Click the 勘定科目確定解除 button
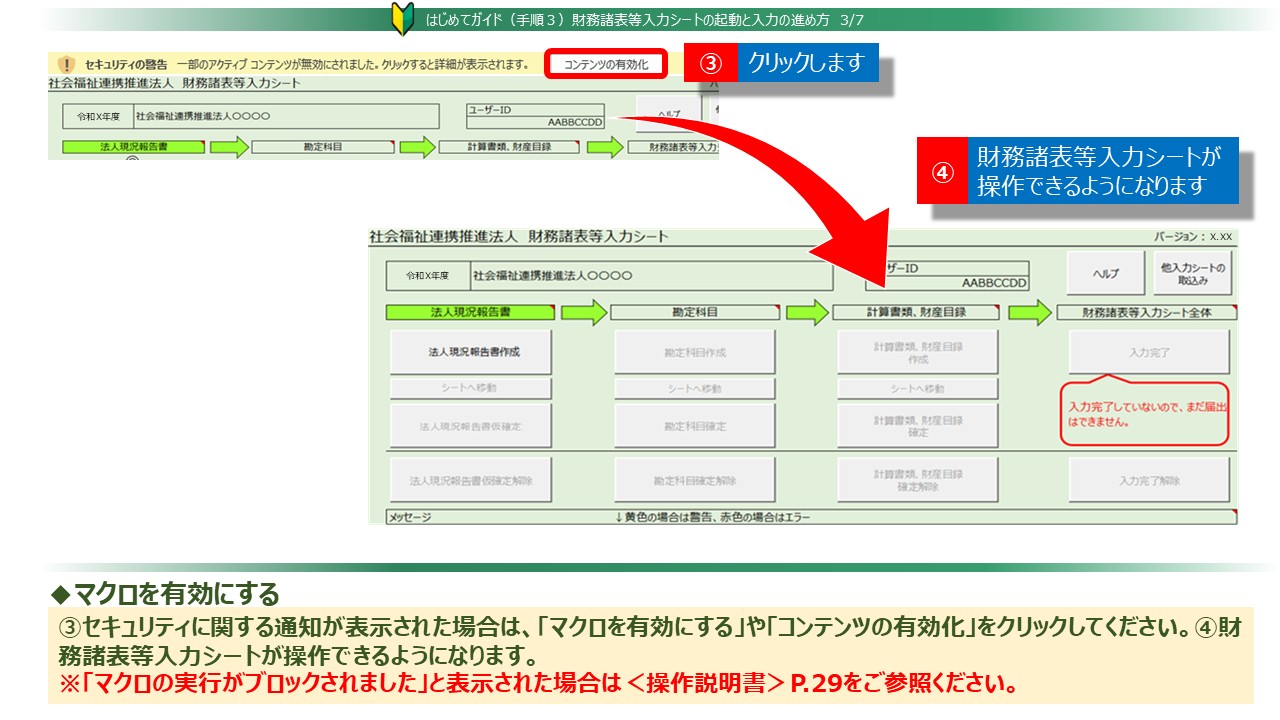 (x=694, y=481)
